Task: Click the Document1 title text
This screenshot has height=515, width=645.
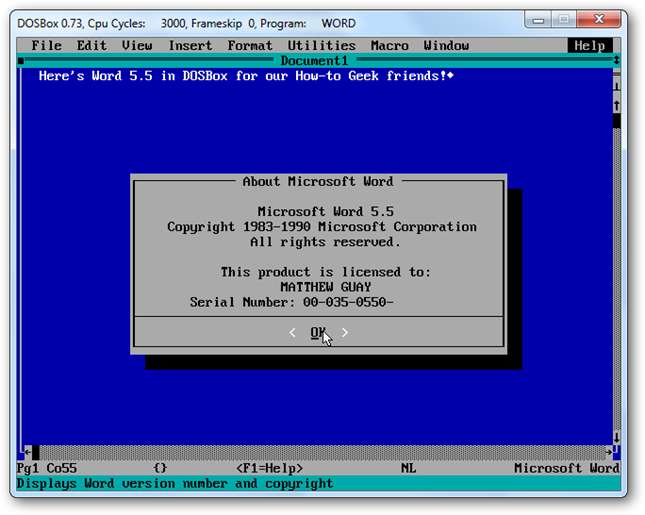Action: (314, 61)
